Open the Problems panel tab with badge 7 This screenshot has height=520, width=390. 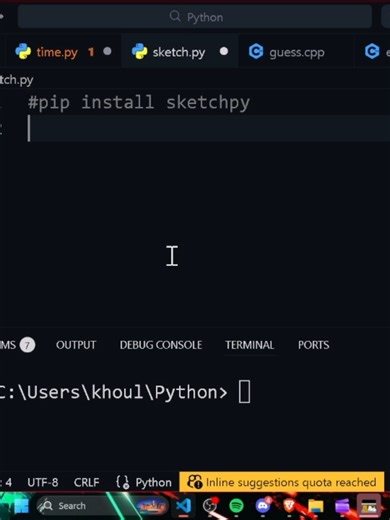pos(17,345)
